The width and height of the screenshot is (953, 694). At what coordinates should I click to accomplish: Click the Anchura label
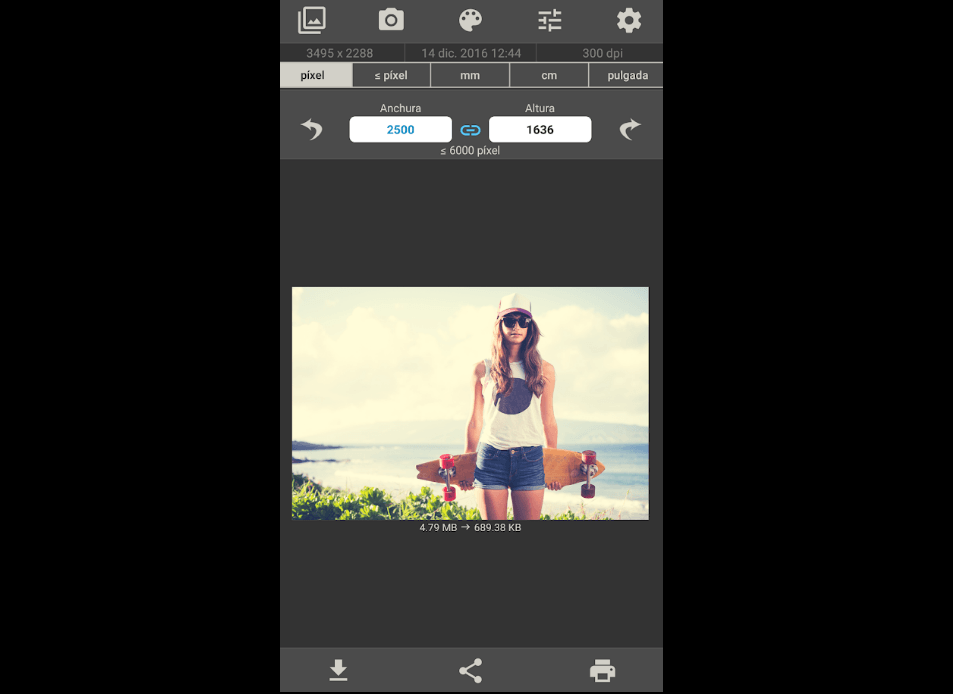tap(401, 108)
